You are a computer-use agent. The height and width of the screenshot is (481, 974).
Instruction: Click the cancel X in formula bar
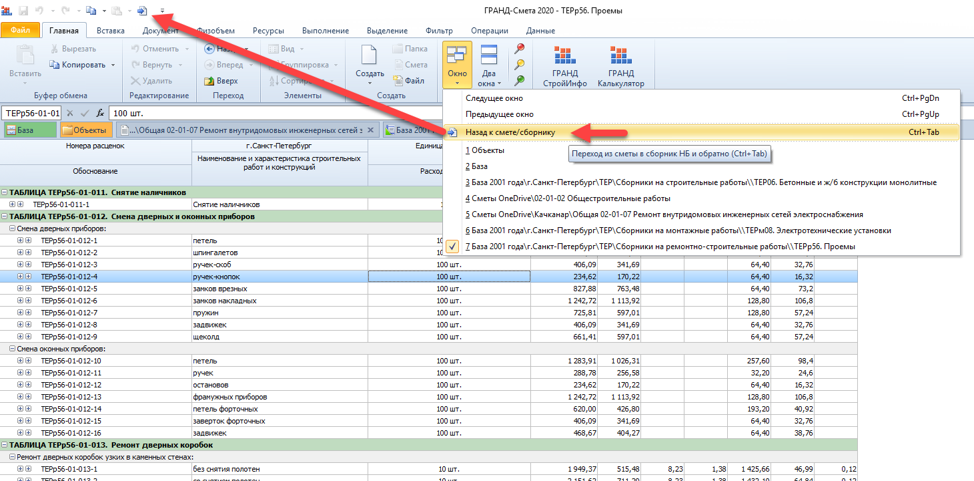pyautogui.click(x=70, y=114)
